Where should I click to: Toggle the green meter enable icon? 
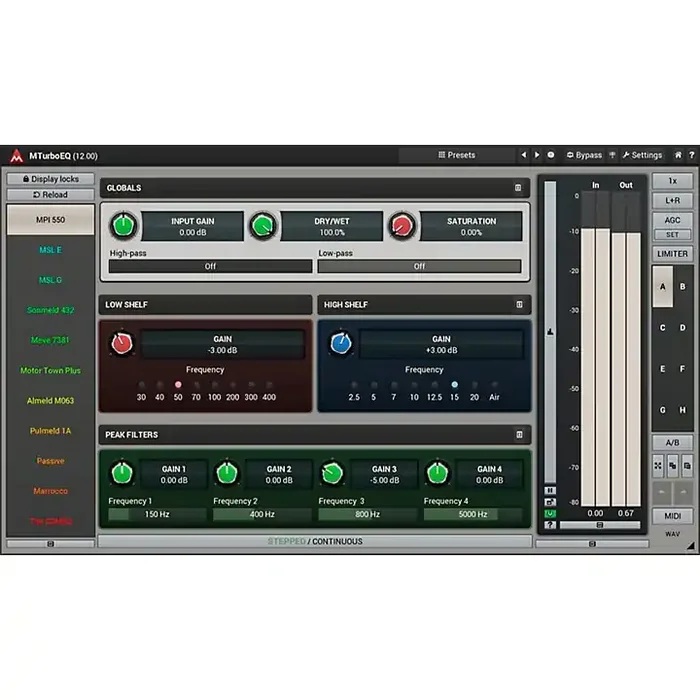coord(550,513)
